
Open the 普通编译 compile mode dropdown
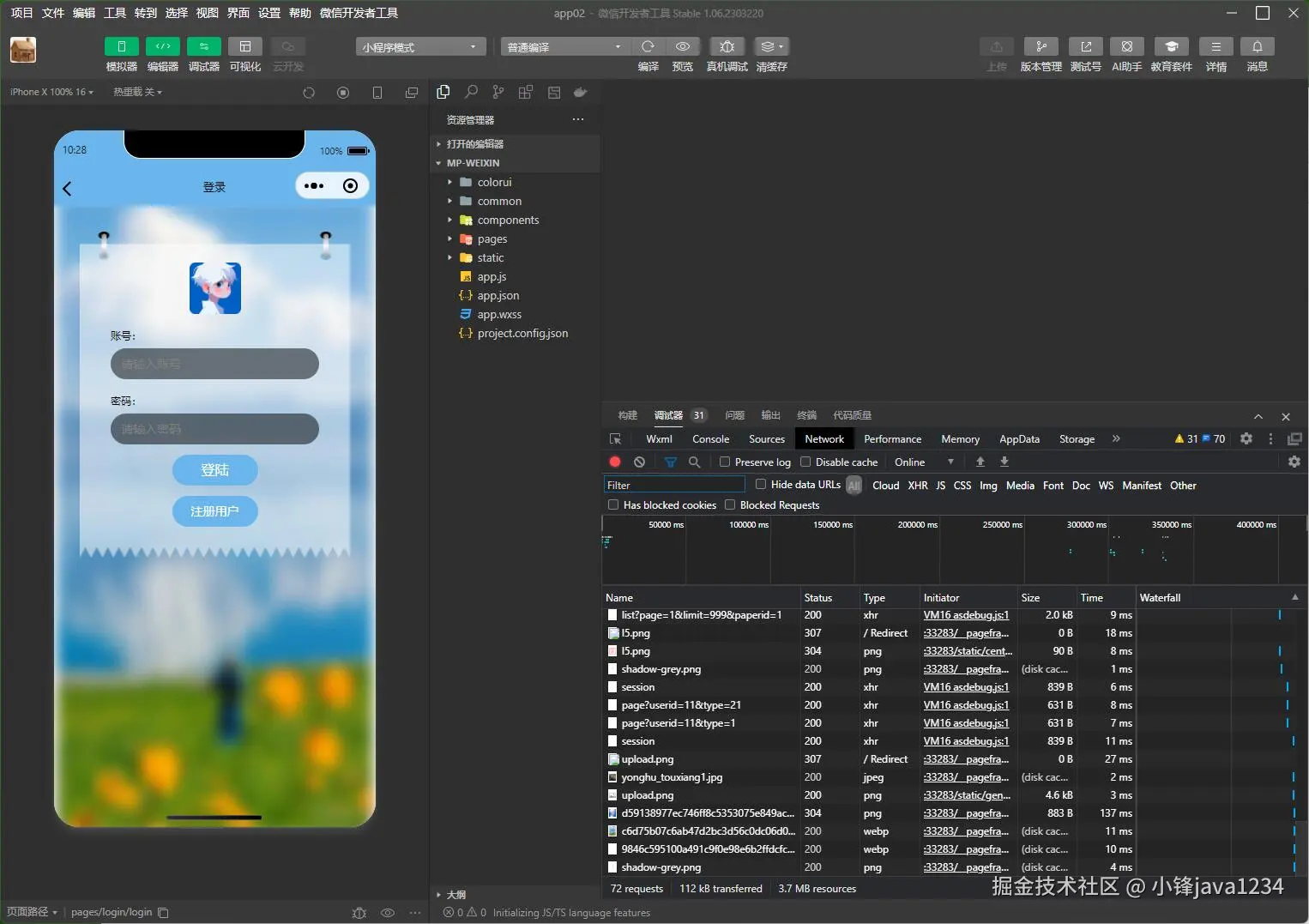(565, 46)
